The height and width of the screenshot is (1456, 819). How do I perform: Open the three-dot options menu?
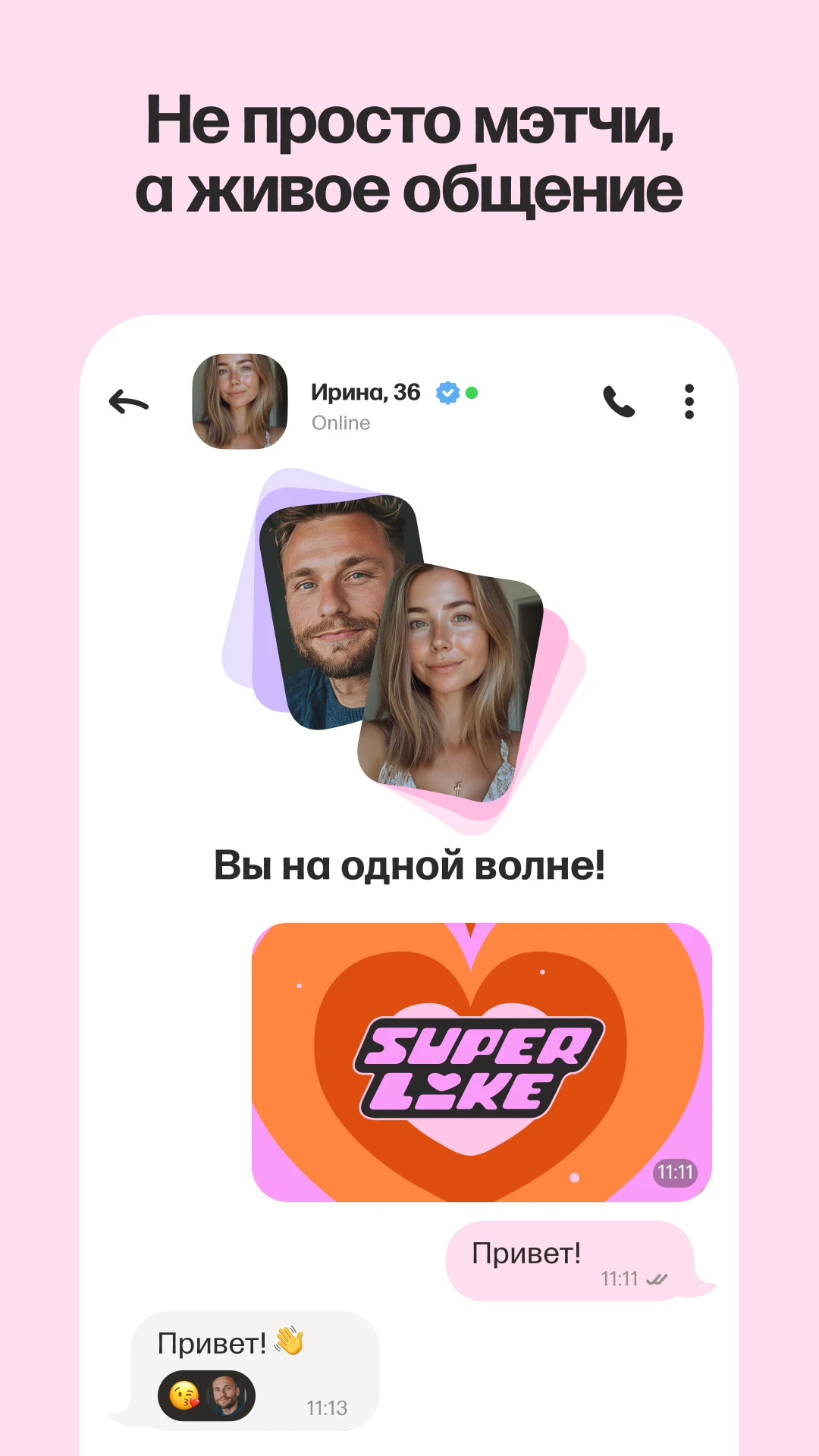tap(689, 401)
